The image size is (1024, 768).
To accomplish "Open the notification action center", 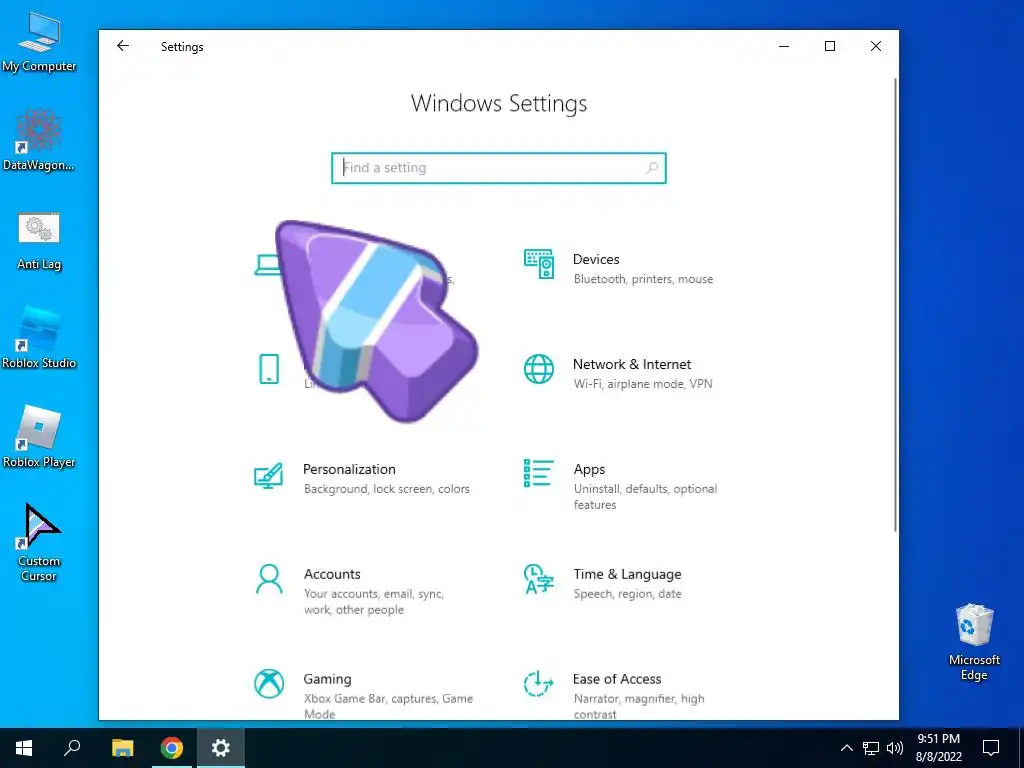I will (991, 748).
